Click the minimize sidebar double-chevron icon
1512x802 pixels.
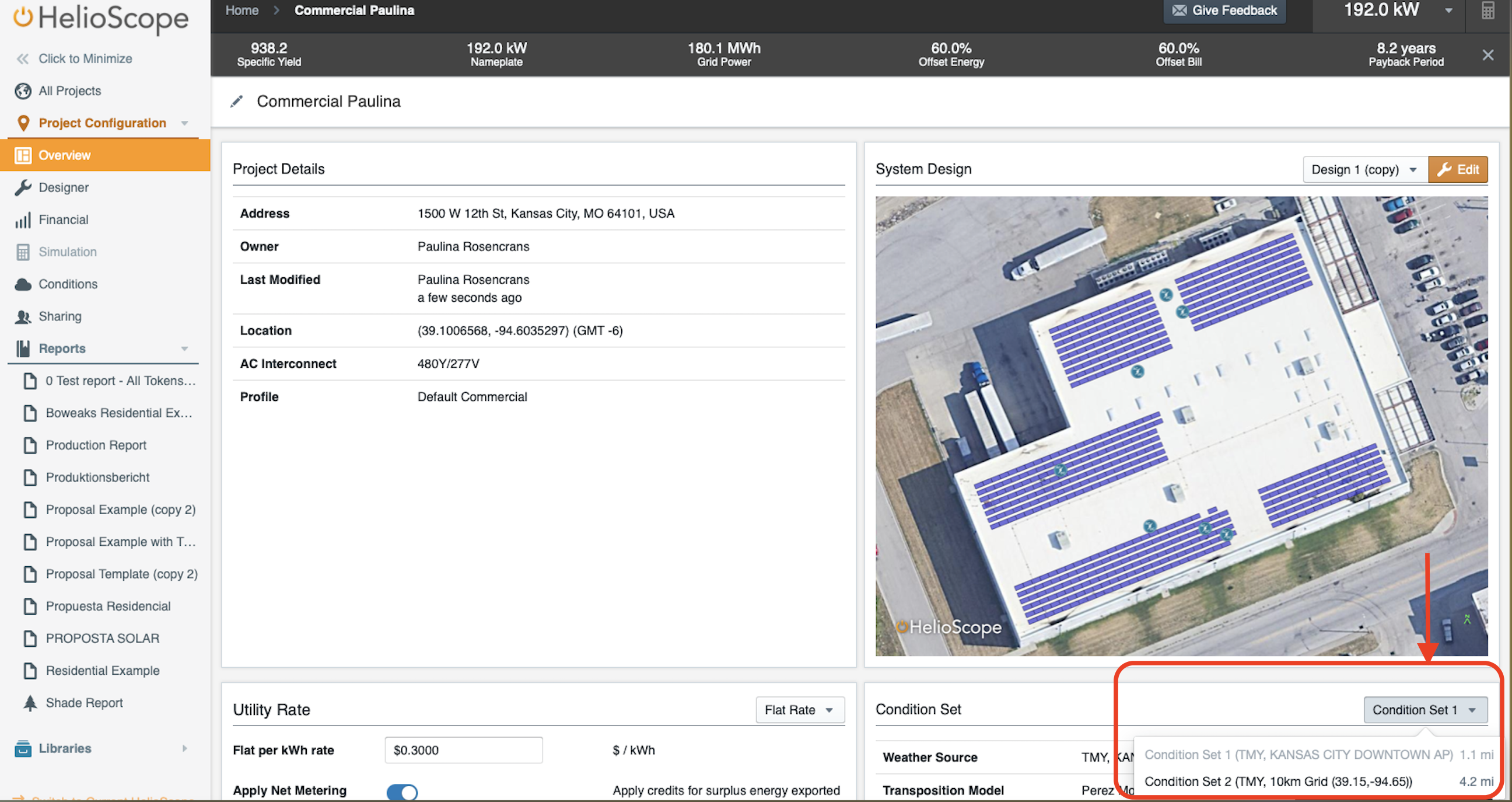click(22, 59)
